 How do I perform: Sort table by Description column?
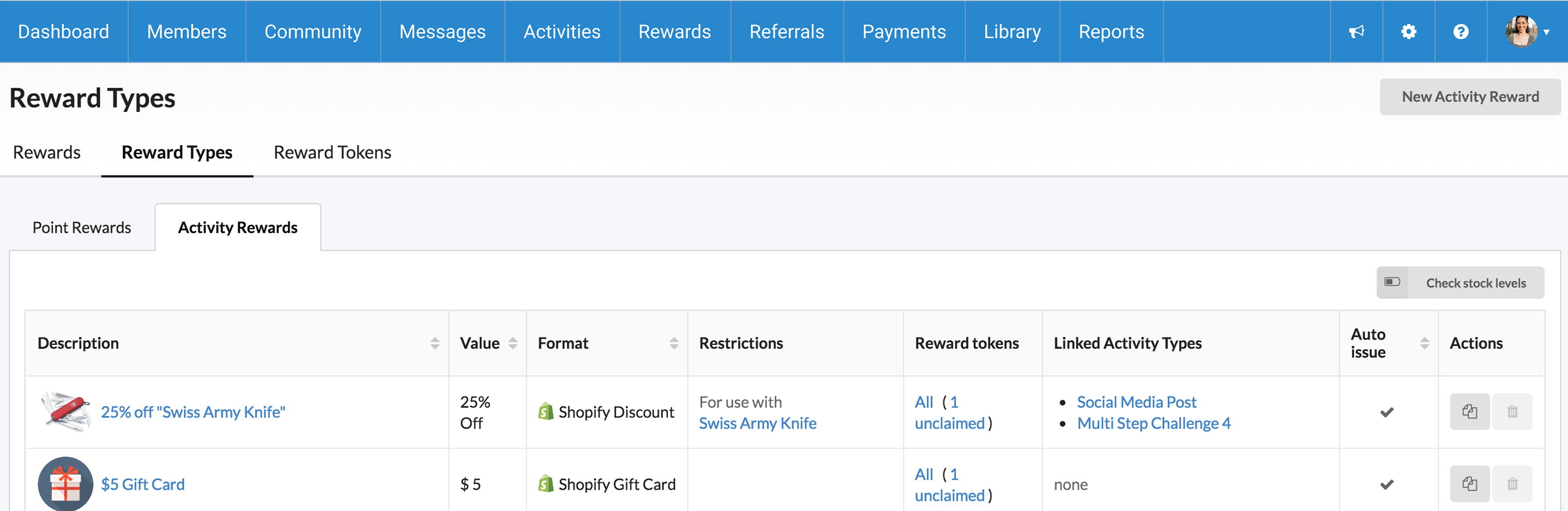point(435,344)
